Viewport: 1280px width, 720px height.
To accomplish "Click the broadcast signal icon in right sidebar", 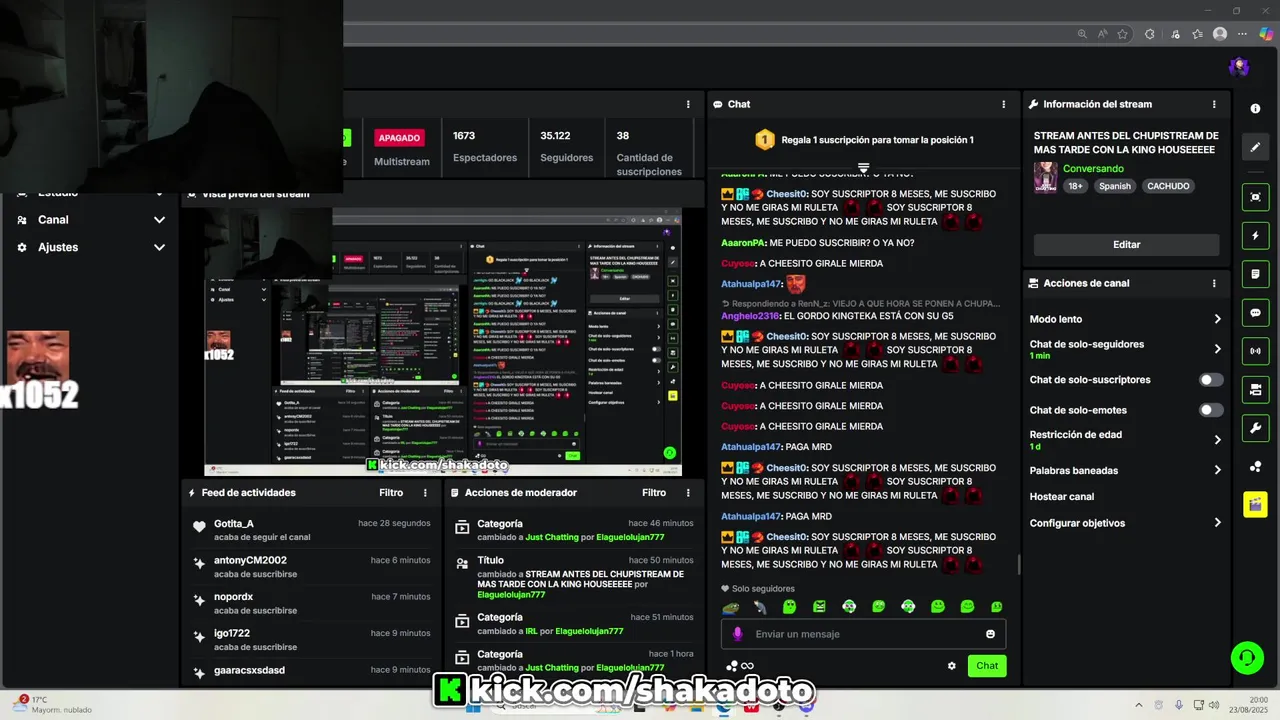I will (x=1256, y=351).
